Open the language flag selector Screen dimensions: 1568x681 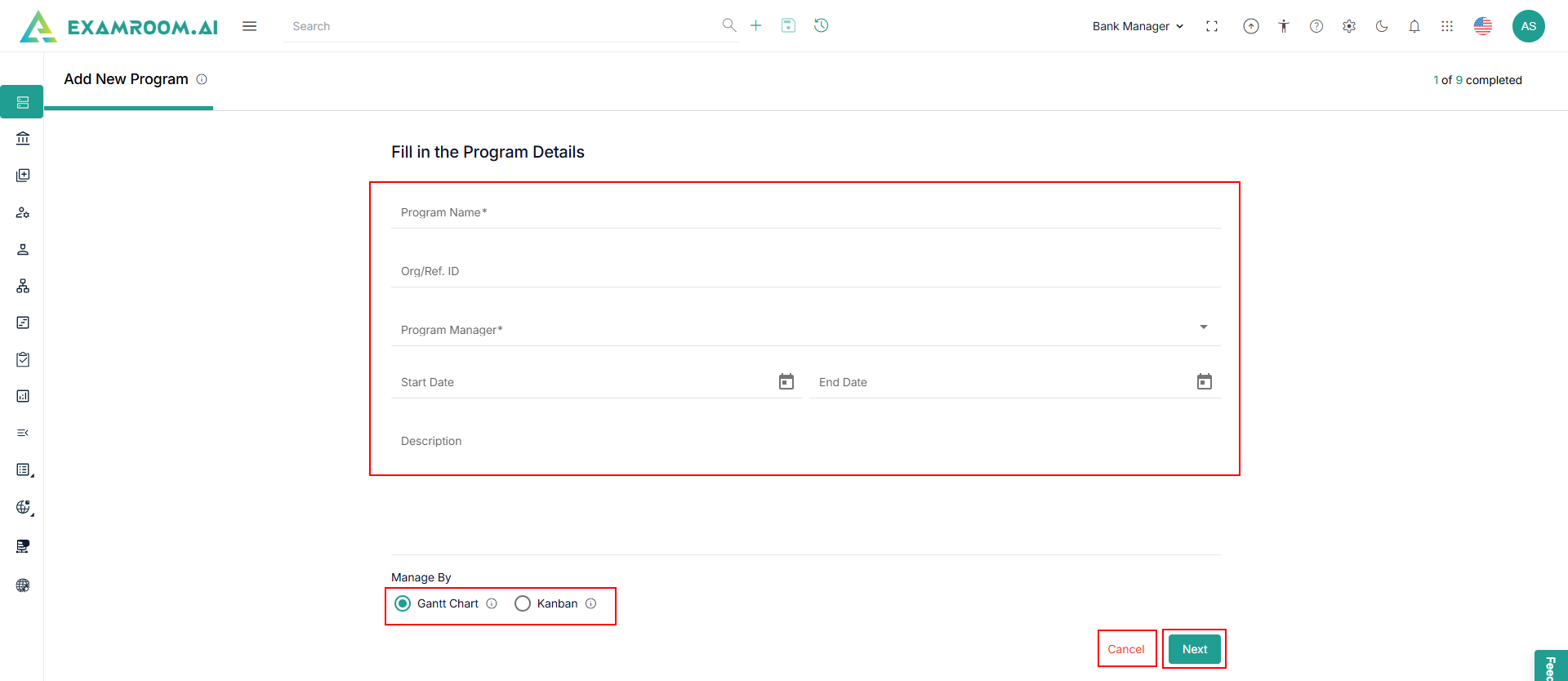pyautogui.click(x=1483, y=26)
